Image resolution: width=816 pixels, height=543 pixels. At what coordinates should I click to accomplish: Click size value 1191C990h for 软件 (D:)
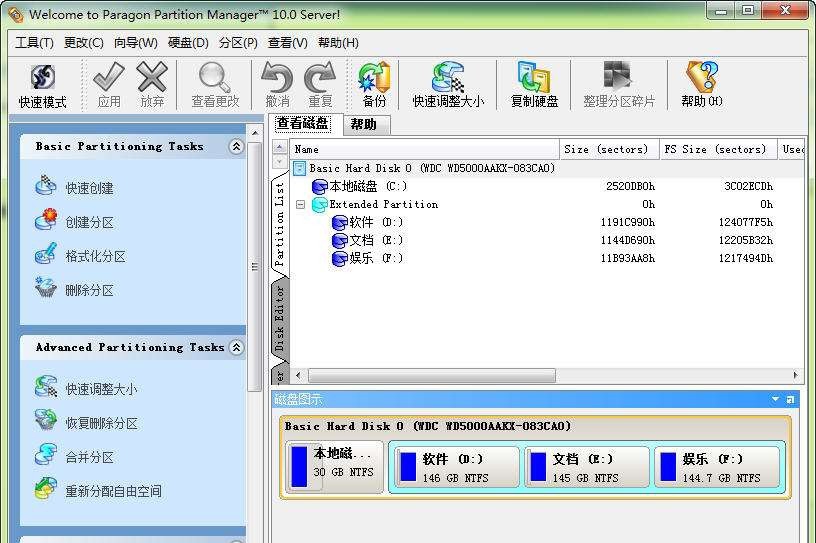click(628, 222)
